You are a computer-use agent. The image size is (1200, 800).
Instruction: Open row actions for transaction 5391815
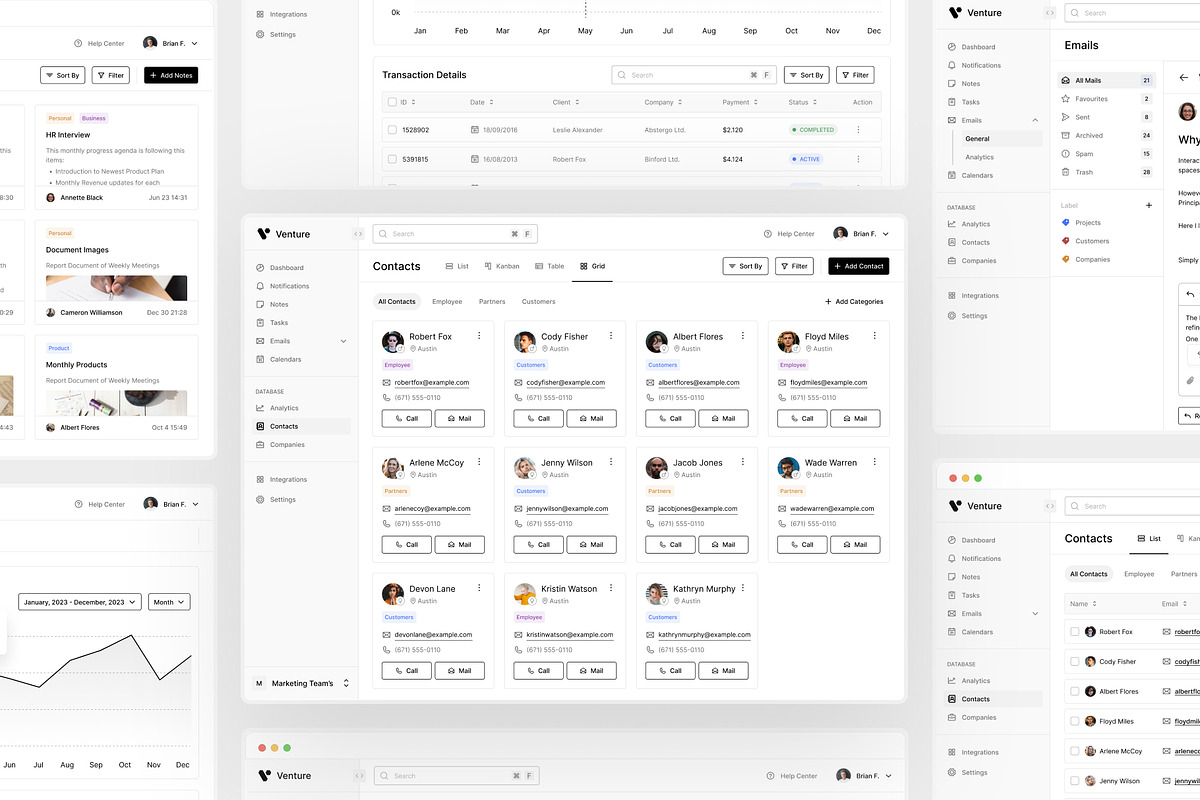coord(858,159)
